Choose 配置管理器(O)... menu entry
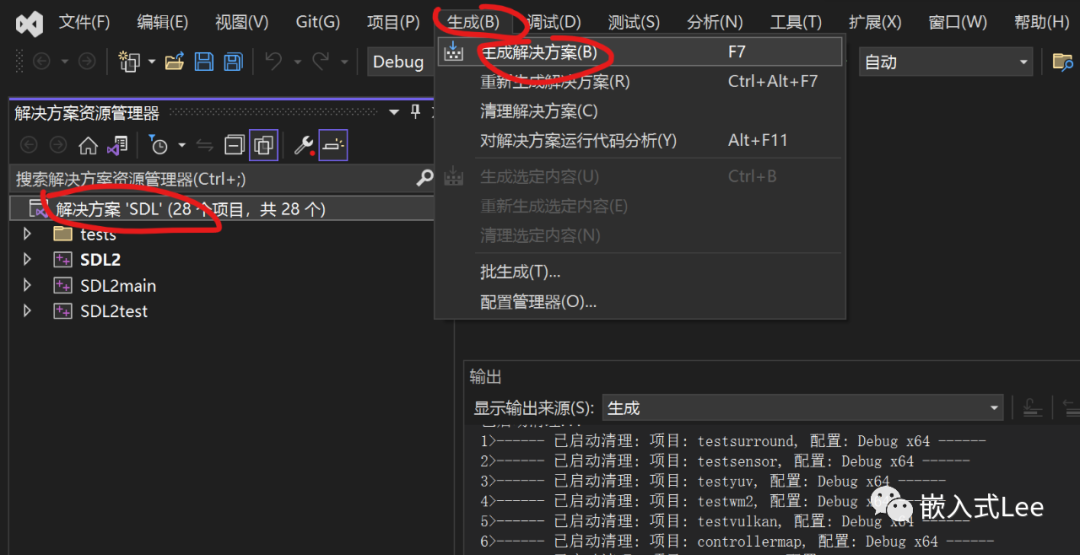The image size is (1080, 555). coord(640,302)
